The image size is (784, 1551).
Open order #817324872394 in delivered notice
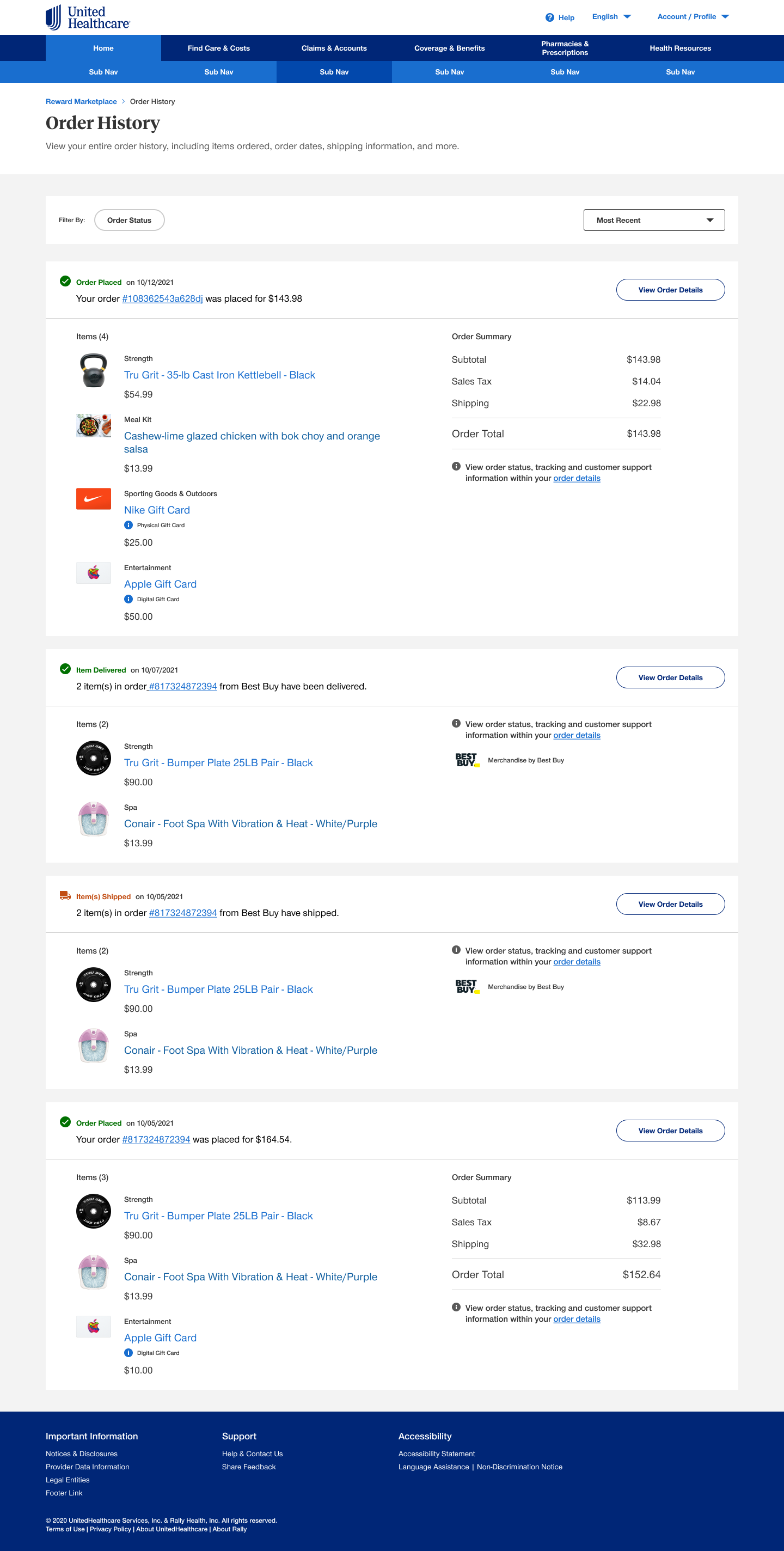pyautogui.click(x=183, y=686)
